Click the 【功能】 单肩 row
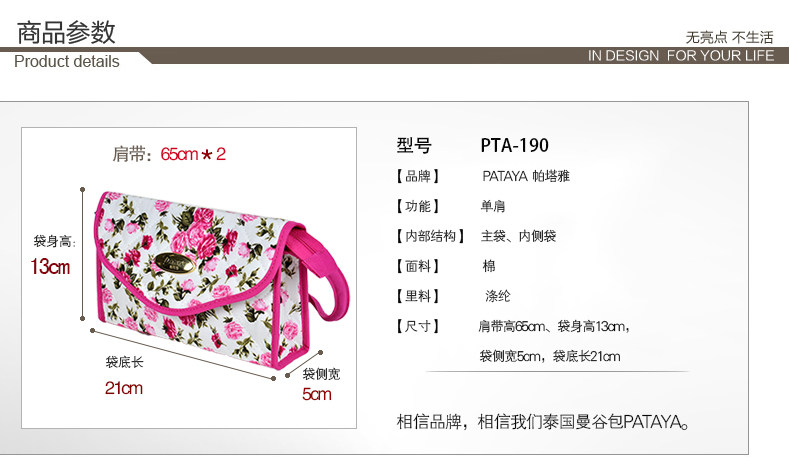This screenshot has height=474, width=790. (449, 206)
